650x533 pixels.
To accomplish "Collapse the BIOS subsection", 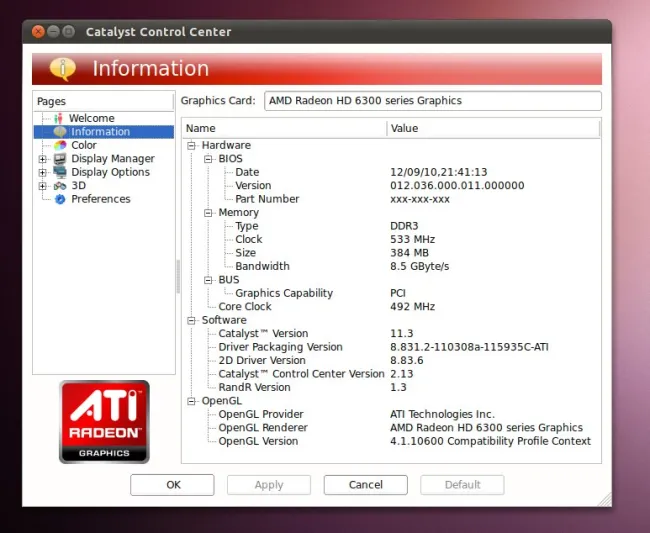I will coord(208,159).
